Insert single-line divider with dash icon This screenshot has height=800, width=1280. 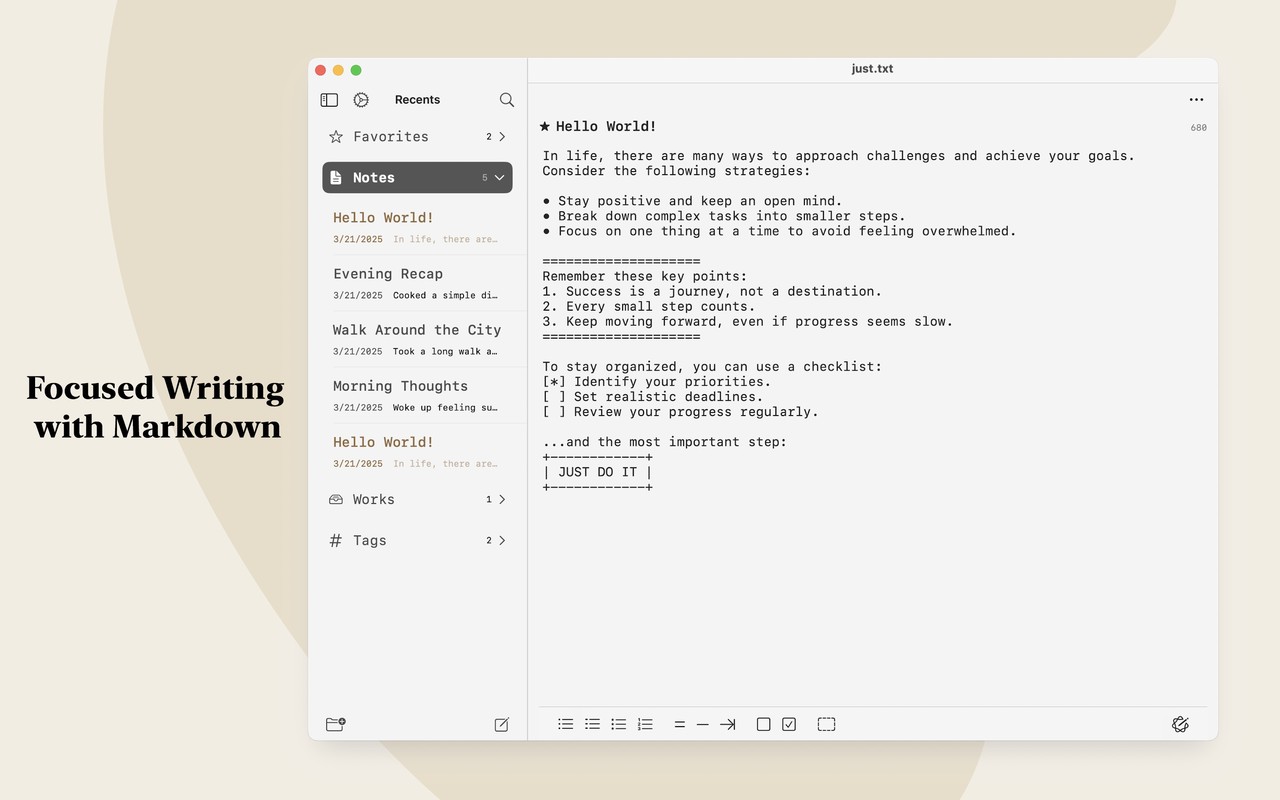(703, 724)
